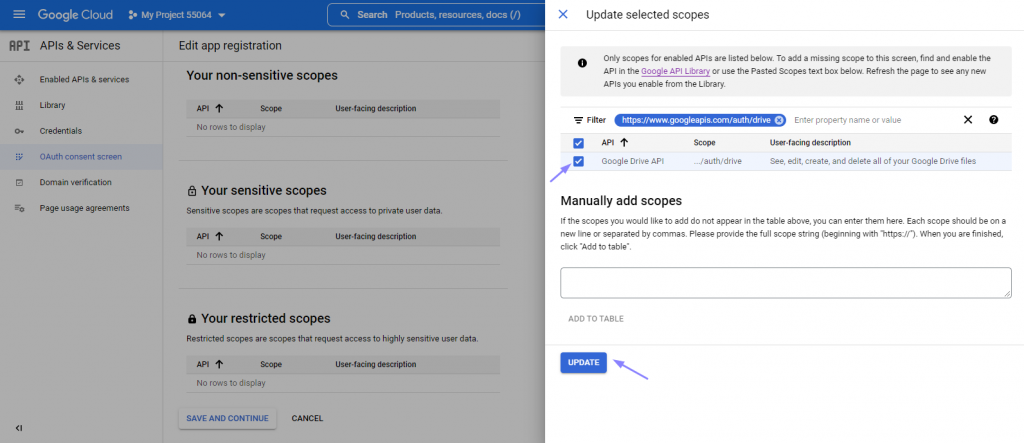Image resolution: width=1024 pixels, height=443 pixels.
Task: Click the Drive files description cell
Action: coord(872,161)
